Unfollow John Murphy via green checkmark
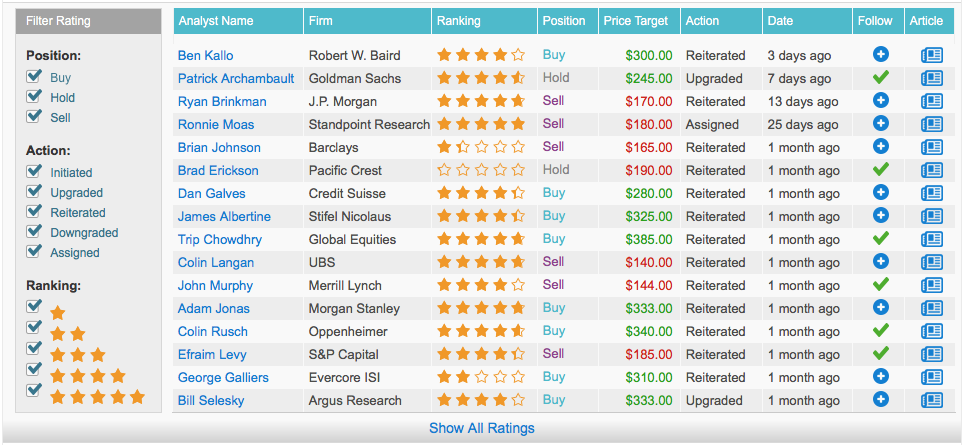The height and width of the screenshot is (445, 966). pos(881,285)
